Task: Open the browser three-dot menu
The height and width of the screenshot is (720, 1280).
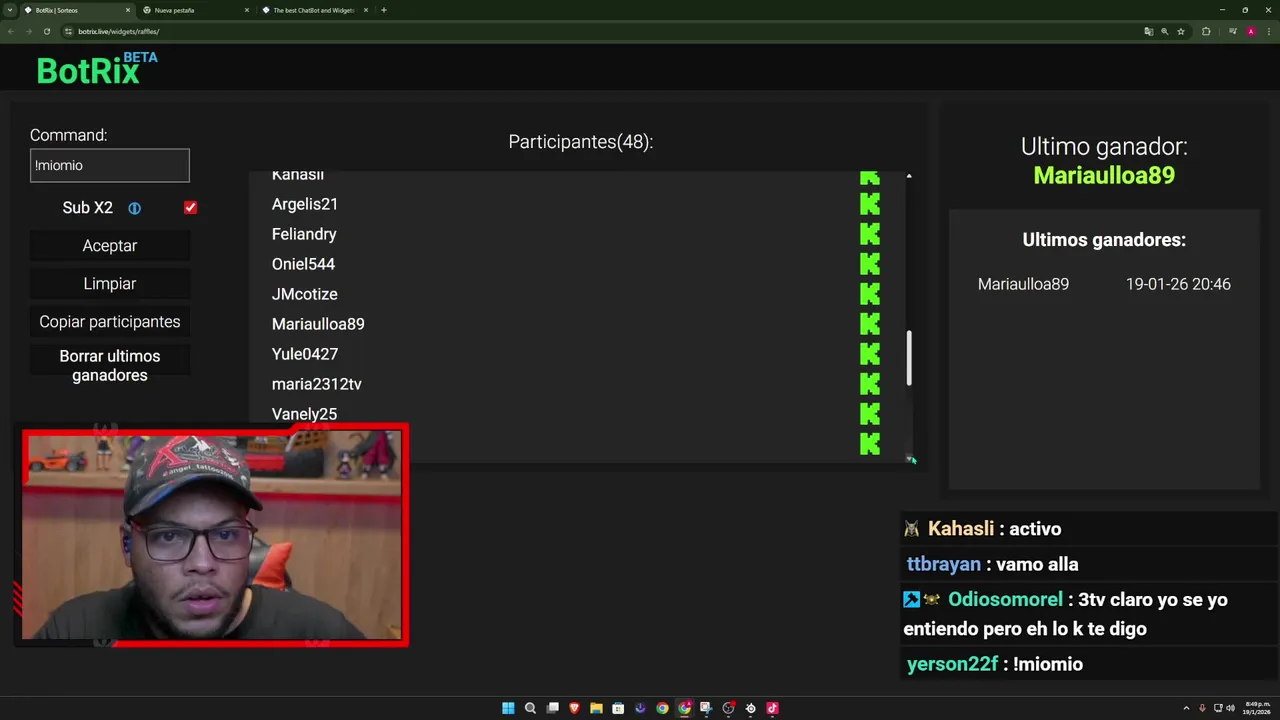Action: coord(1268,31)
